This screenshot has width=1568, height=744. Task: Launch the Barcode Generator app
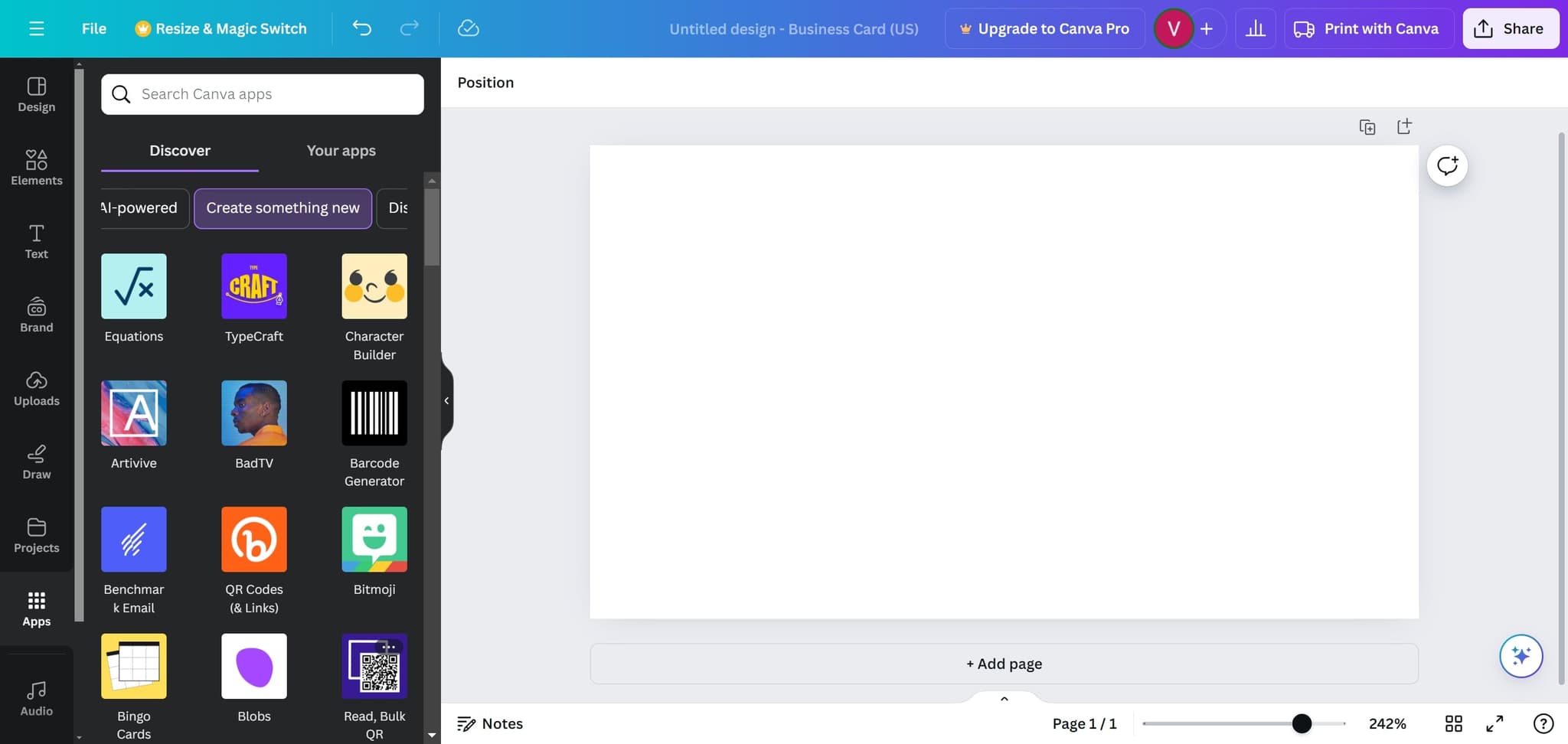[374, 413]
